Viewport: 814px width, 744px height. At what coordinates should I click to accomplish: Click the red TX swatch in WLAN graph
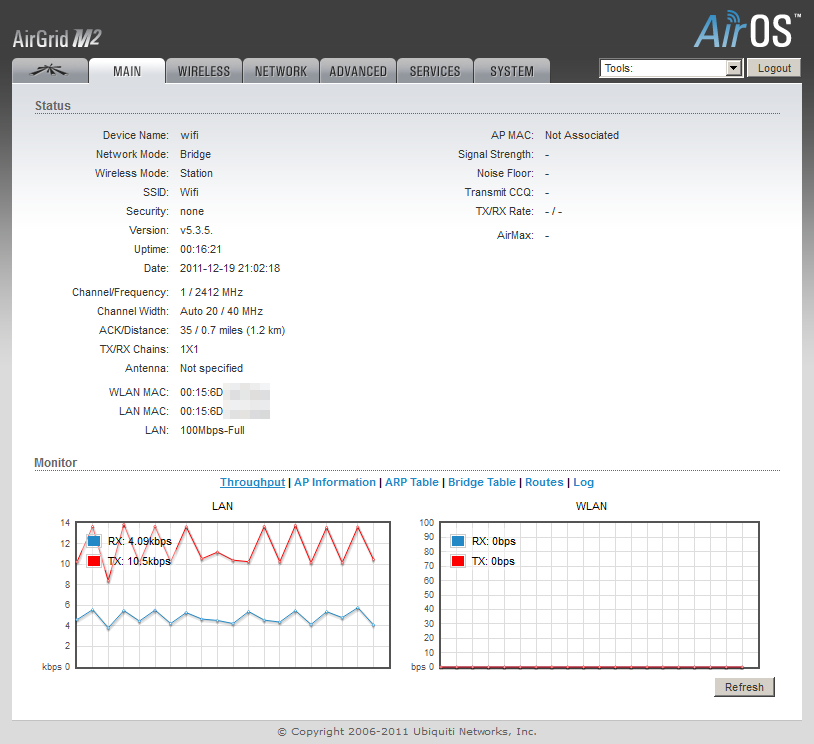[x=458, y=561]
